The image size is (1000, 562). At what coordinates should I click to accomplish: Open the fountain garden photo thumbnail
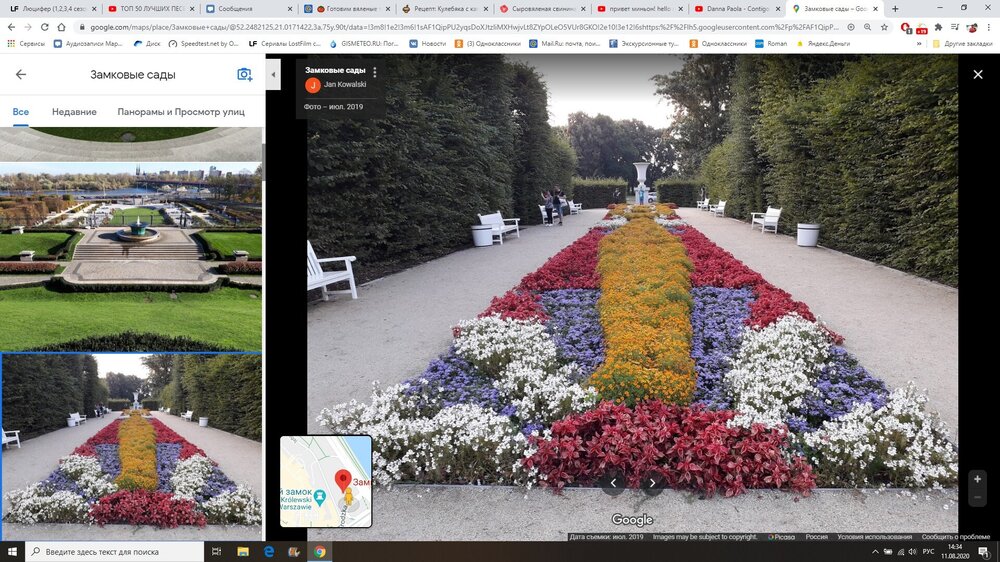coord(131,256)
